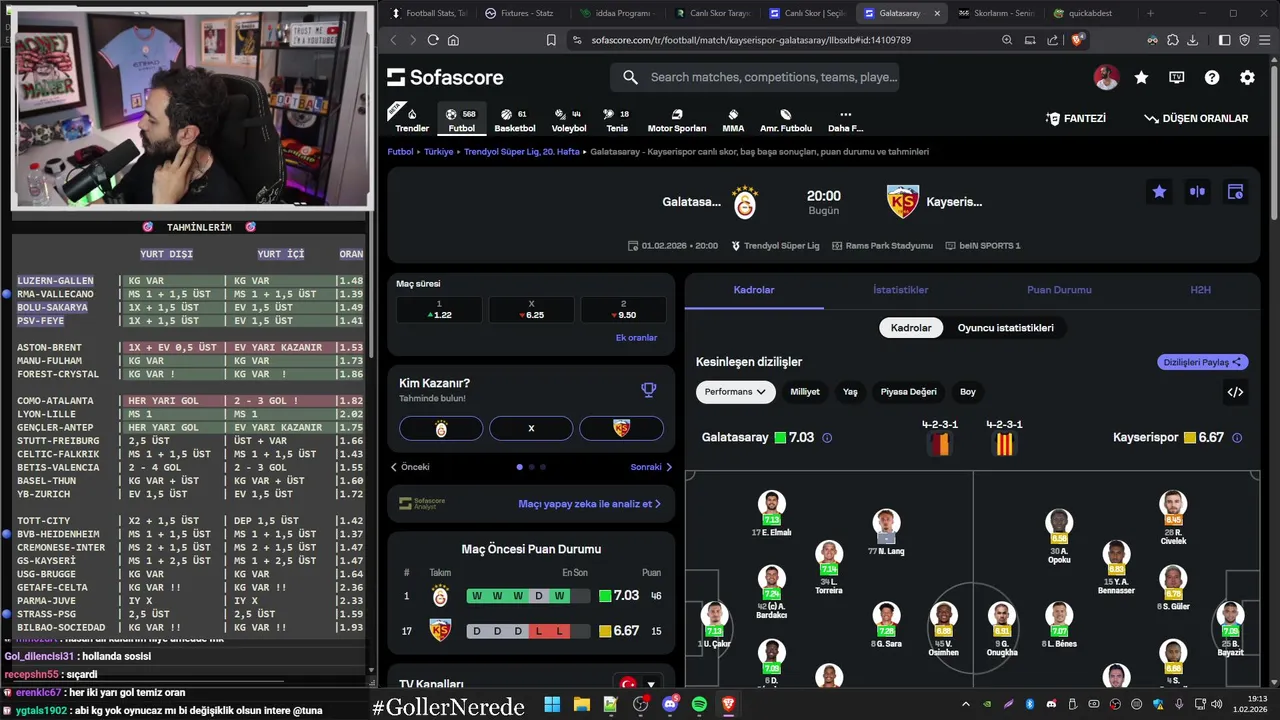Open Windows Start menu
The height and width of the screenshot is (720, 1280).
(552, 705)
